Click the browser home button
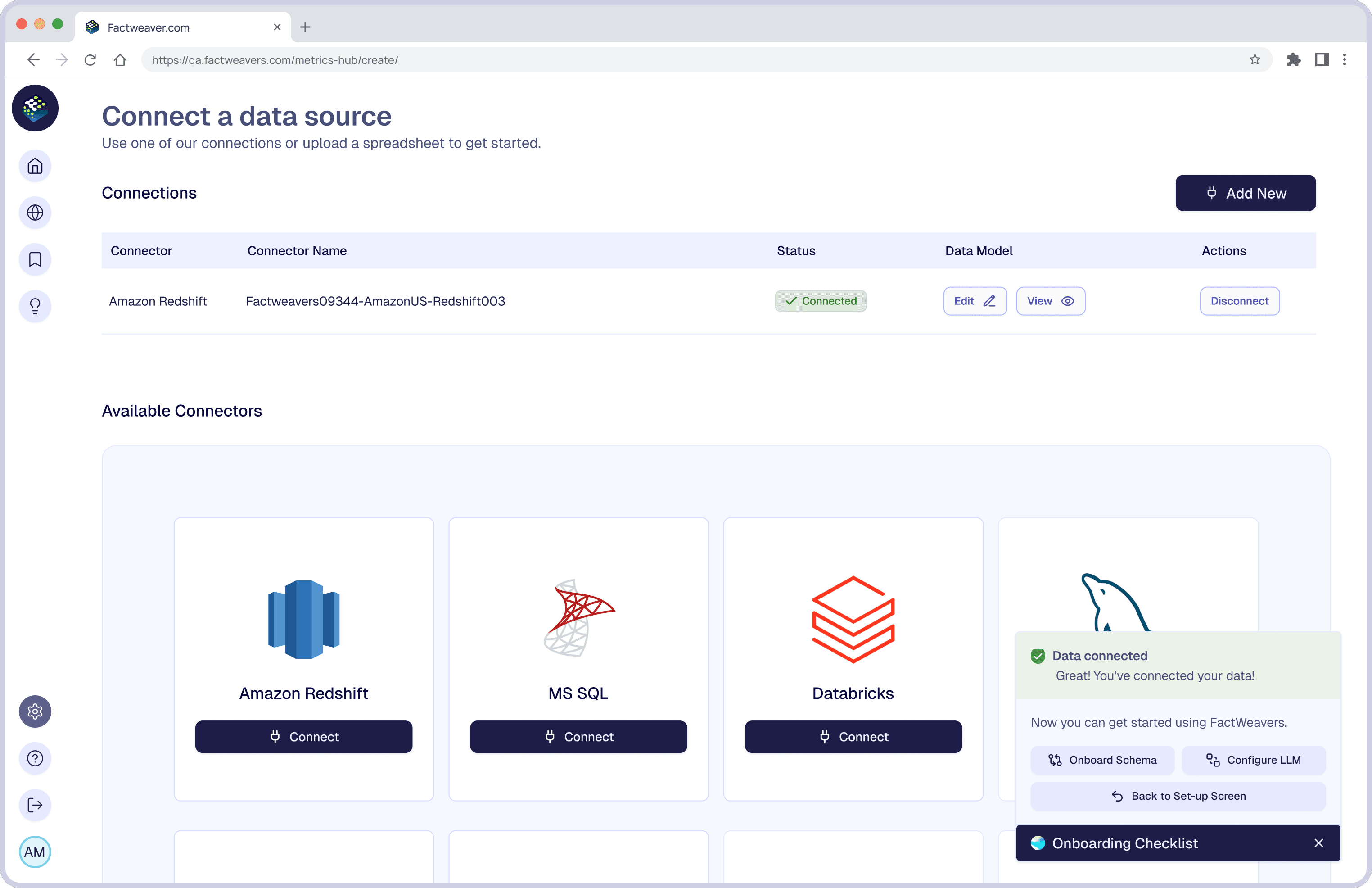Viewport: 1372px width, 888px height. [120, 59]
